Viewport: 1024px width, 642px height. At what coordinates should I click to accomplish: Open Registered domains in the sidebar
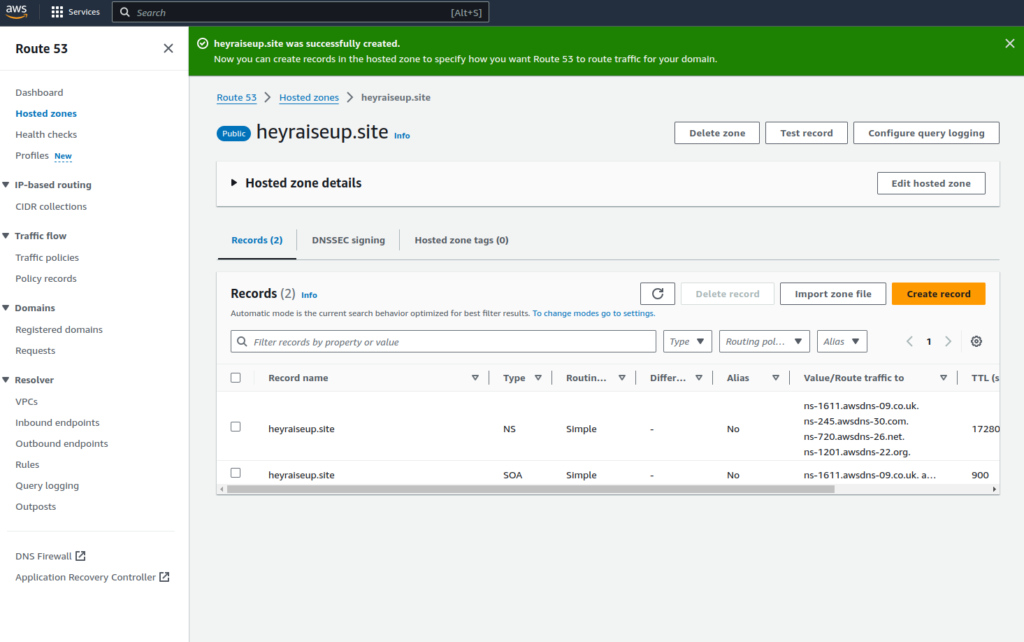pyautogui.click(x=59, y=329)
